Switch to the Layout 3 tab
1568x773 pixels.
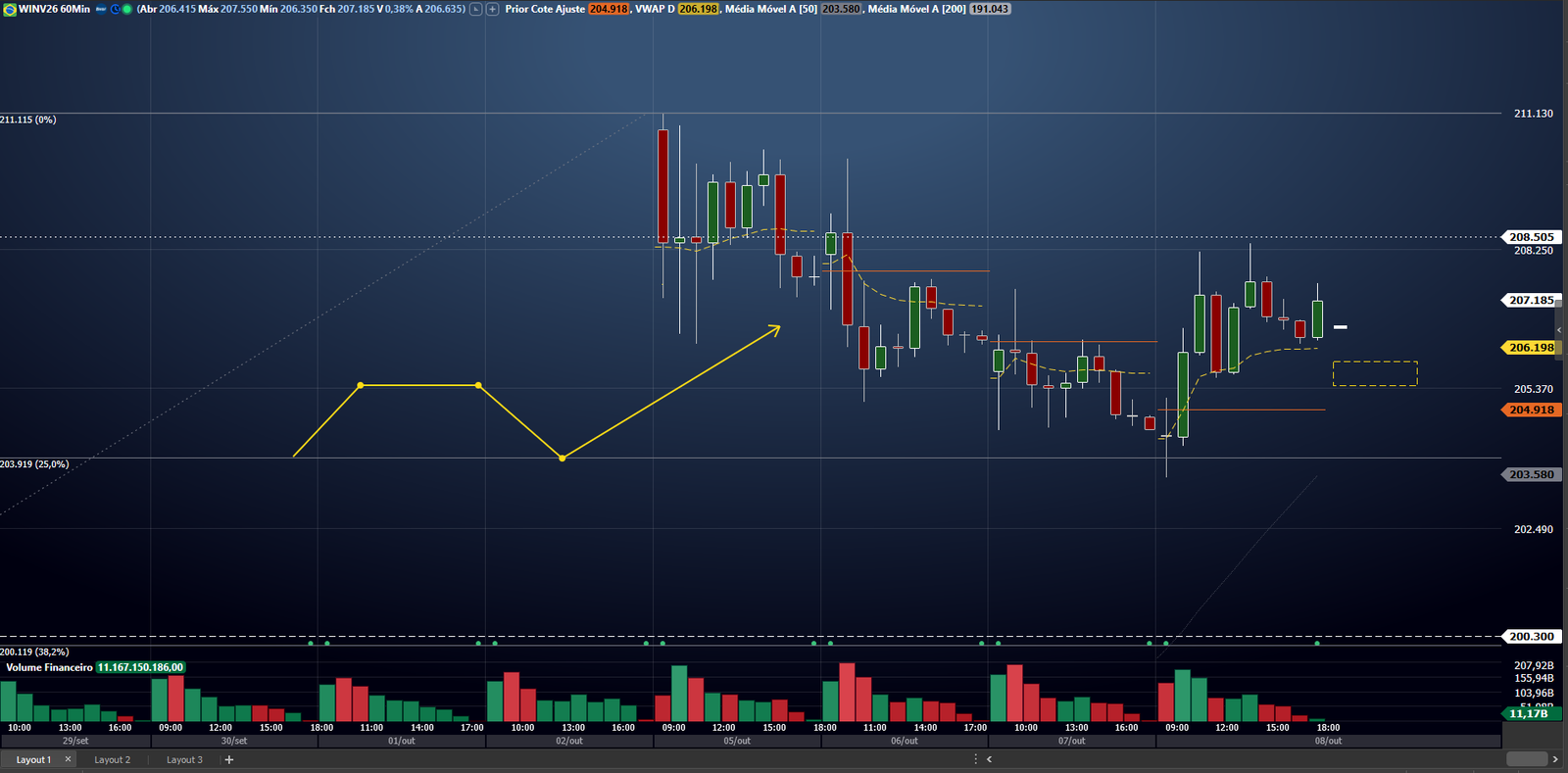pos(184,759)
